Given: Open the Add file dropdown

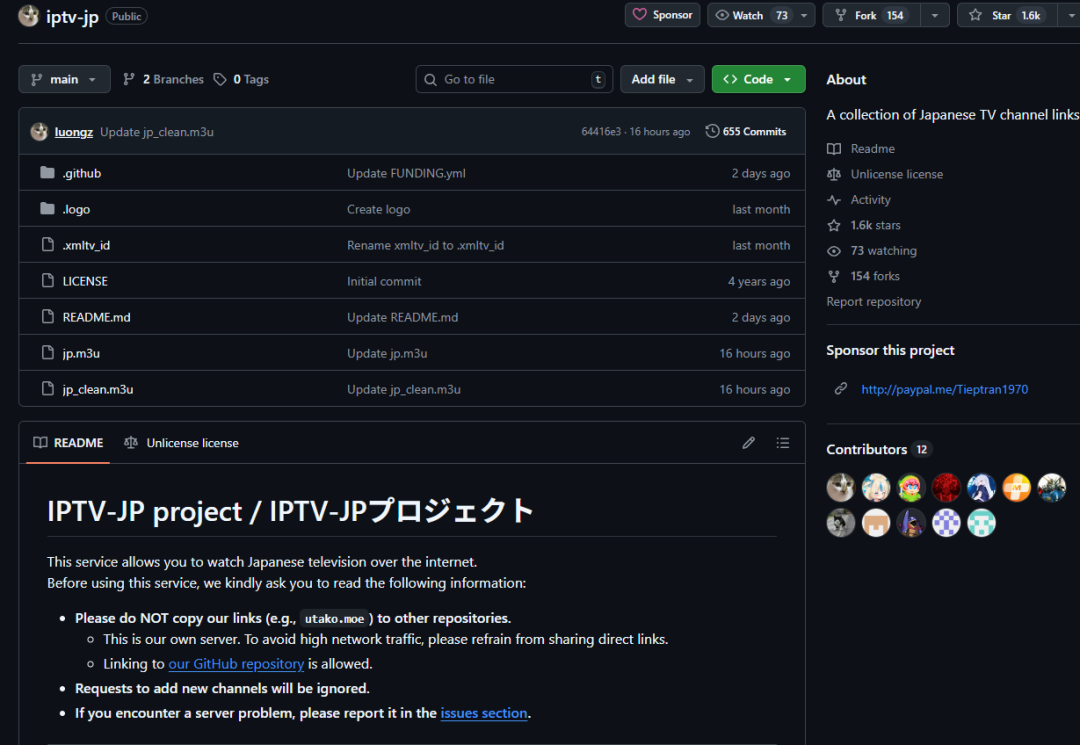Looking at the screenshot, I should click(x=662, y=78).
